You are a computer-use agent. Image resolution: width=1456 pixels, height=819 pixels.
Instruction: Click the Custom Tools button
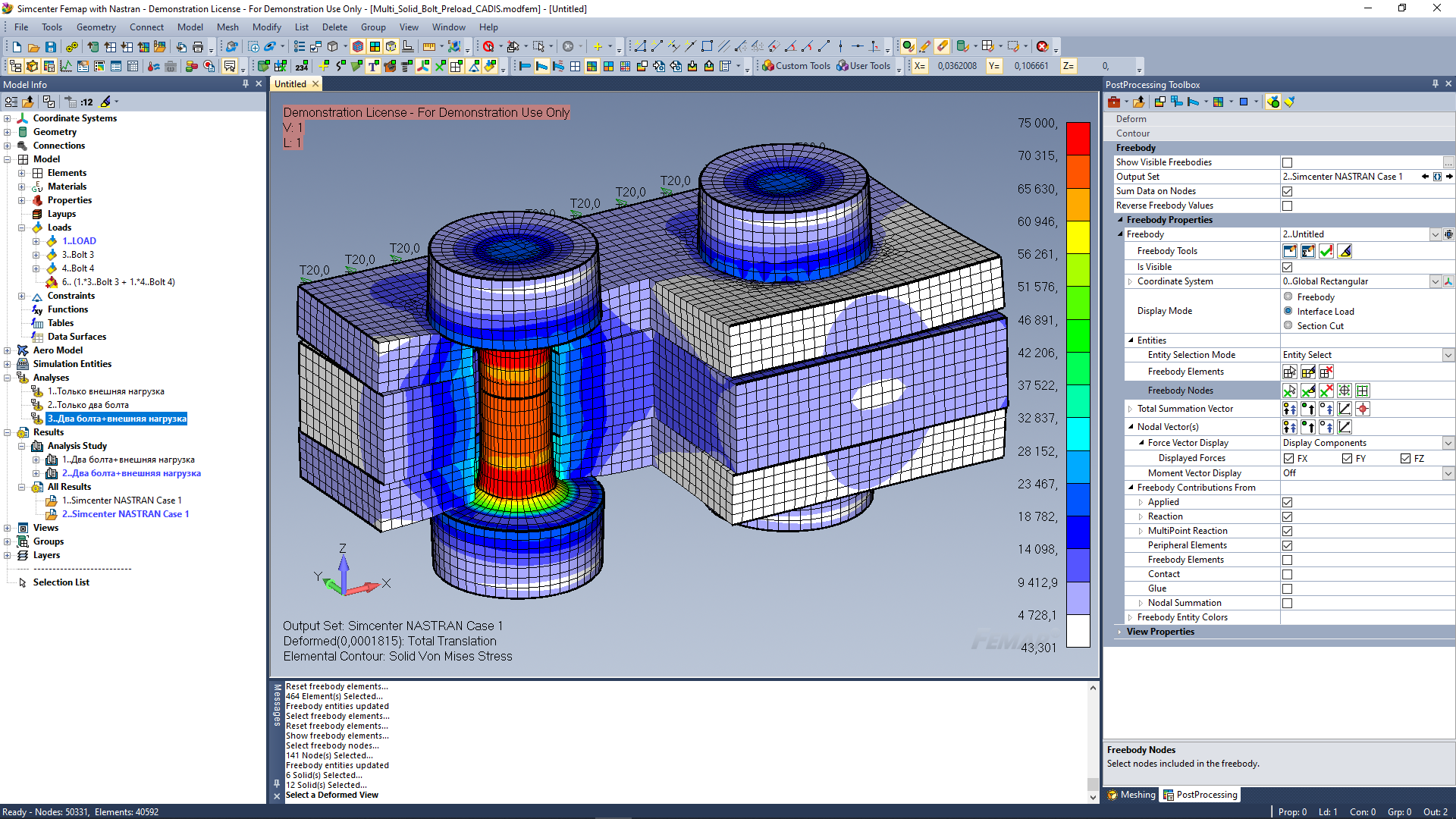(x=795, y=66)
